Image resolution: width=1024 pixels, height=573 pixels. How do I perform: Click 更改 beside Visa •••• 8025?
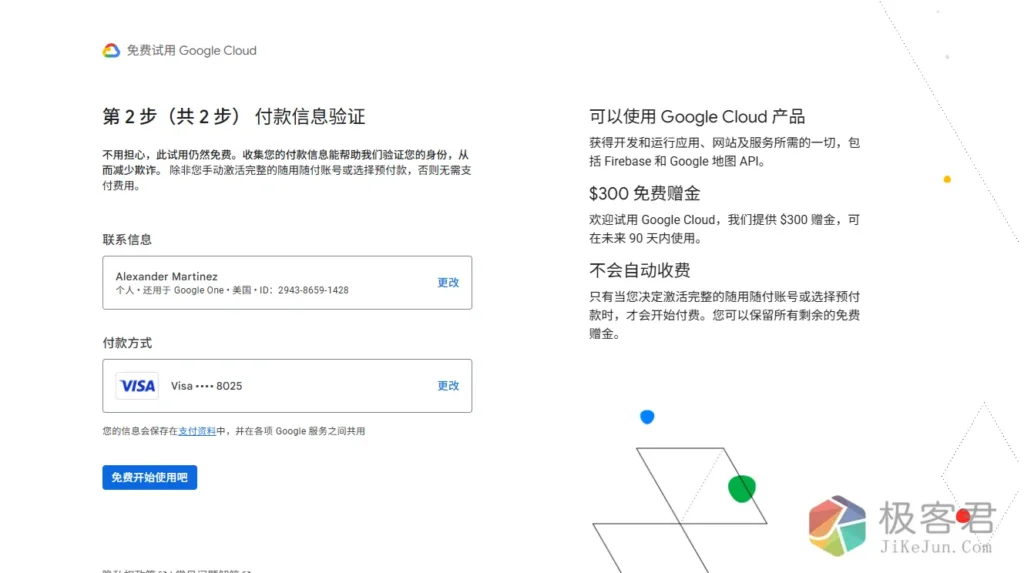[448, 386]
